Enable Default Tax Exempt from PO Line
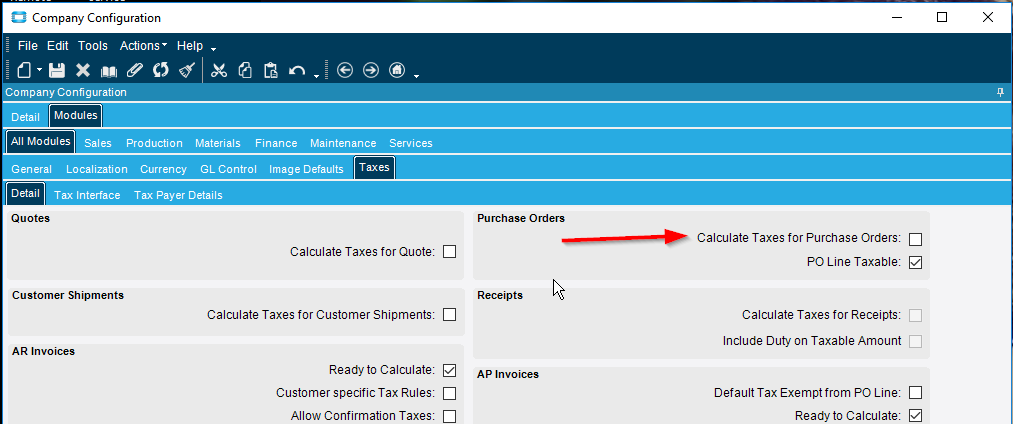This screenshot has height=424, width=1013. (915, 392)
